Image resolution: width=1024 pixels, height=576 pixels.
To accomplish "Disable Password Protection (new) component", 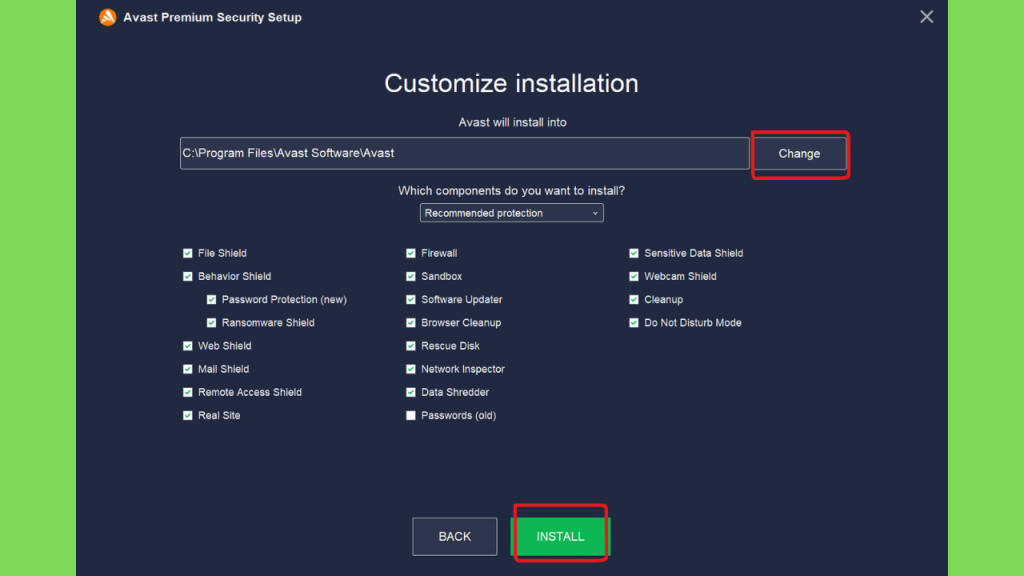I will pos(211,299).
